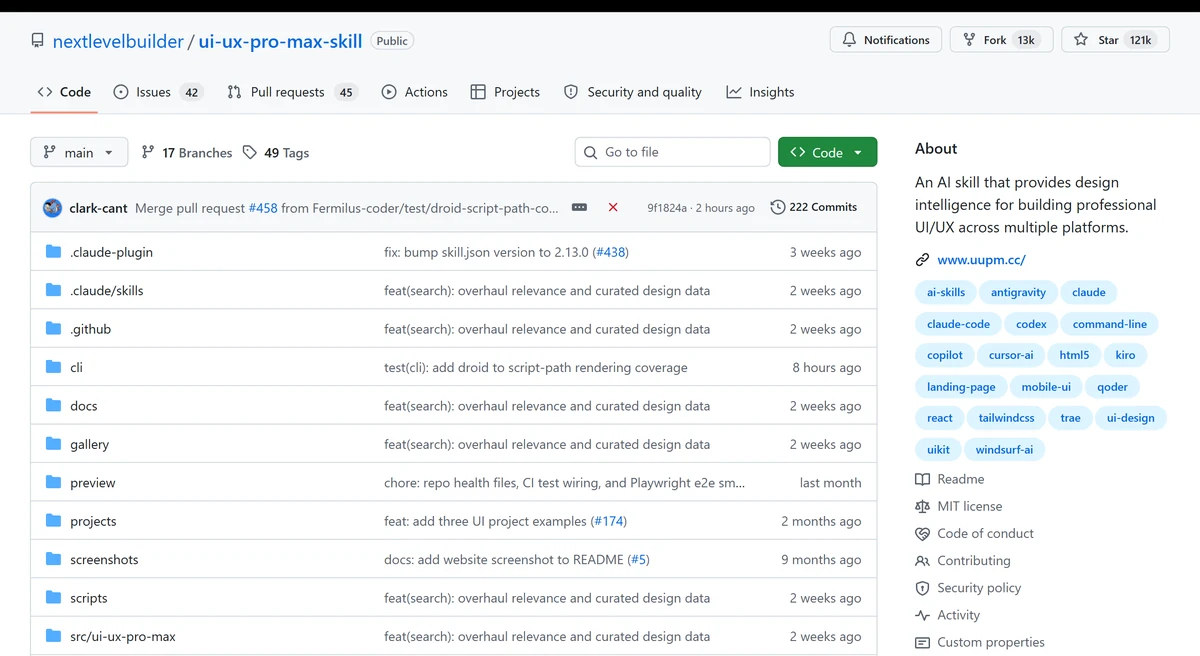Screen dimensions: 1200x656
Task: Click the failed checks red X icon
Action: pos(613,207)
